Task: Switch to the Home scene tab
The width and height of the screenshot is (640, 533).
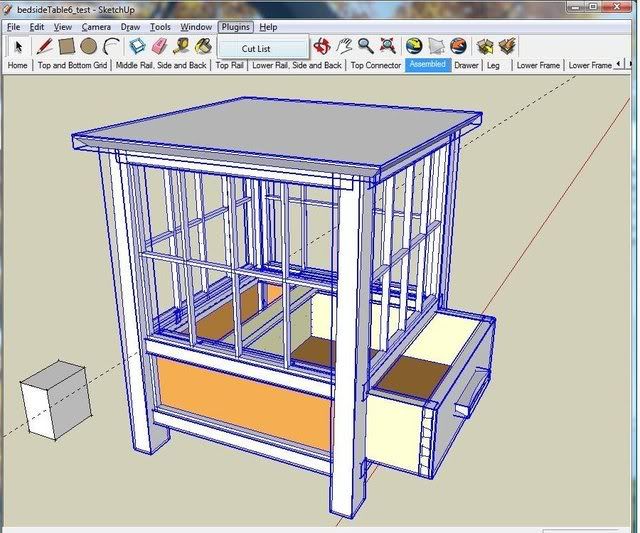Action: (x=18, y=65)
